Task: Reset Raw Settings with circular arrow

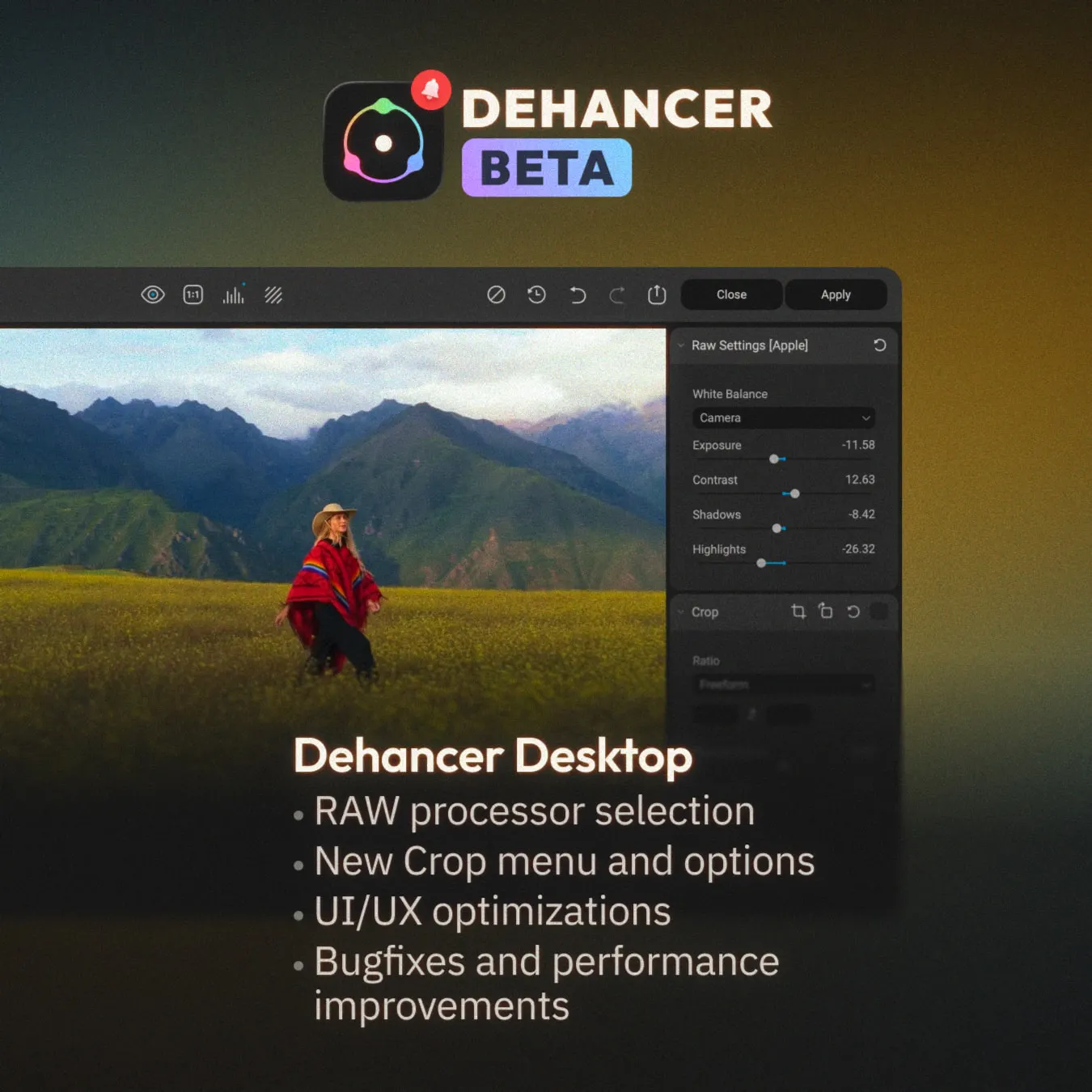Action: pyautogui.click(x=880, y=345)
